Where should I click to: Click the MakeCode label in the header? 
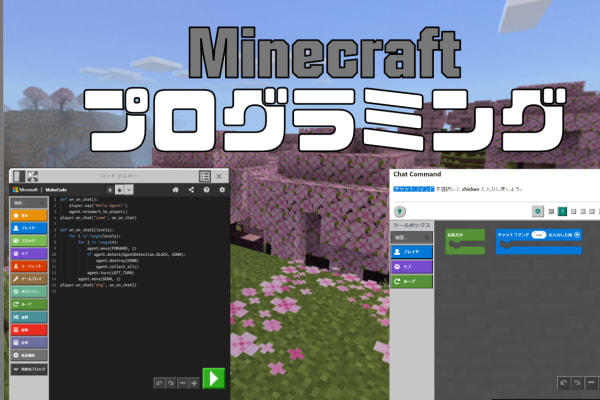click(x=56, y=190)
